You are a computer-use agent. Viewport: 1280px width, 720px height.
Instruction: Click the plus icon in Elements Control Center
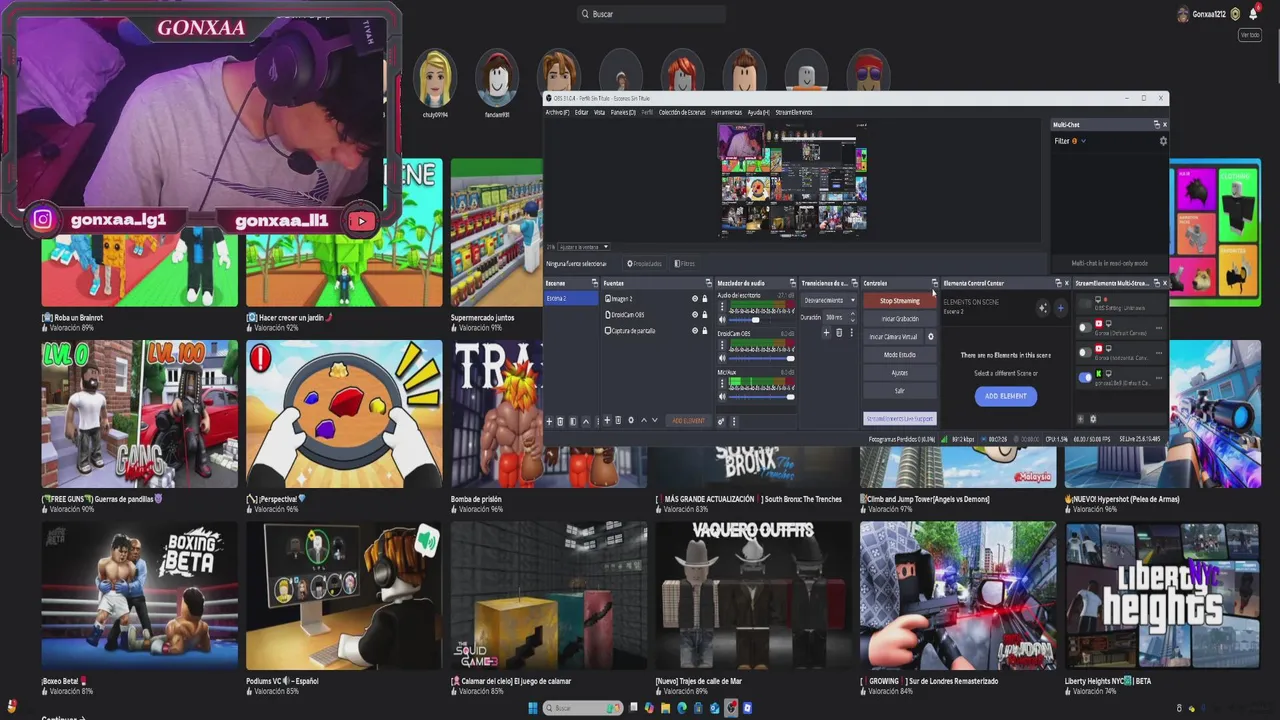point(1061,308)
